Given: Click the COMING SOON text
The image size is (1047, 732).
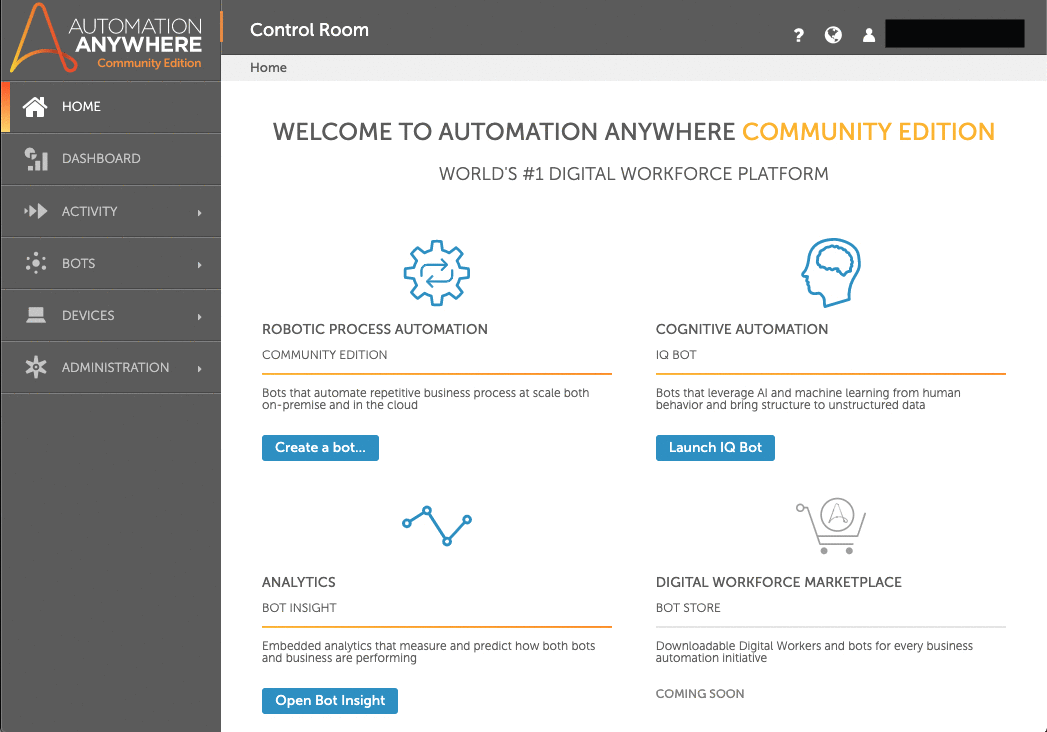Looking at the screenshot, I should point(700,694).
